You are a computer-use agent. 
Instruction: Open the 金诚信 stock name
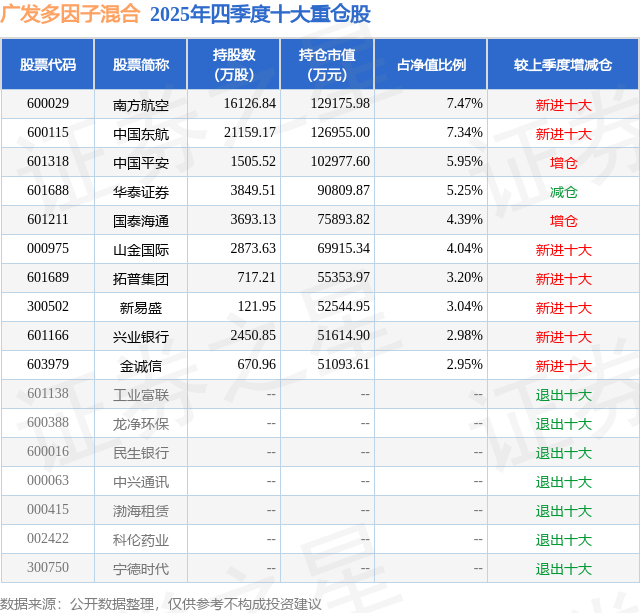coord(141,366)
